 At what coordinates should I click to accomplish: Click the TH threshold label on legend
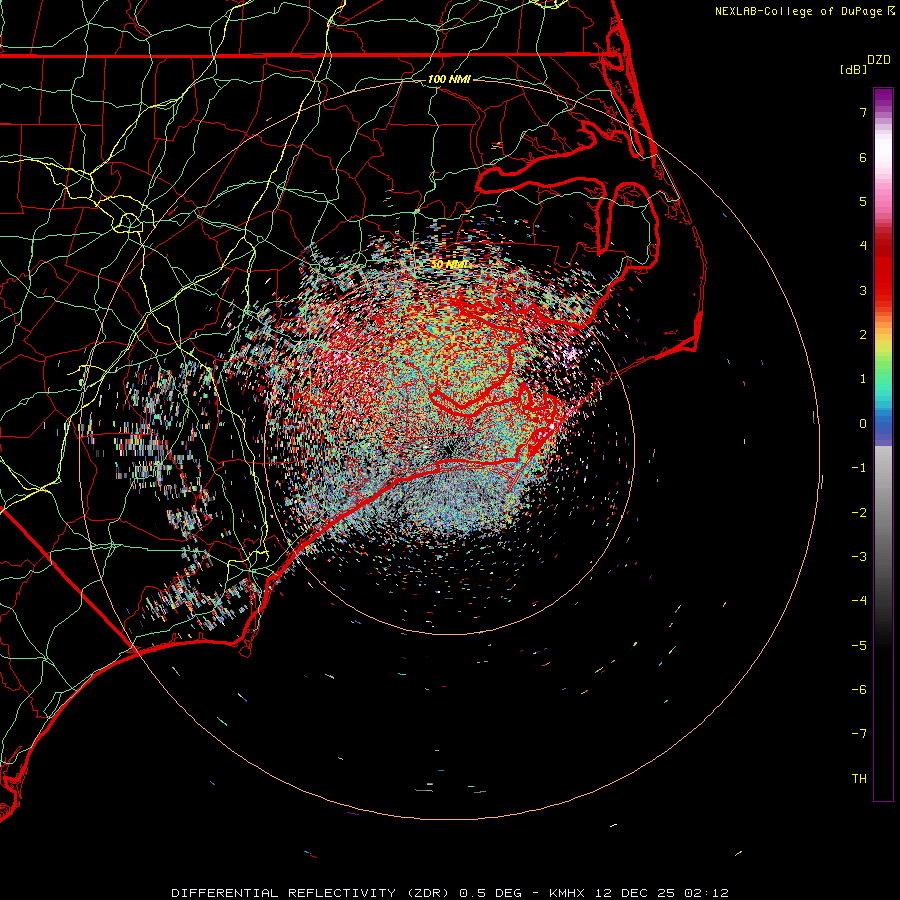(x=859, y=779)
